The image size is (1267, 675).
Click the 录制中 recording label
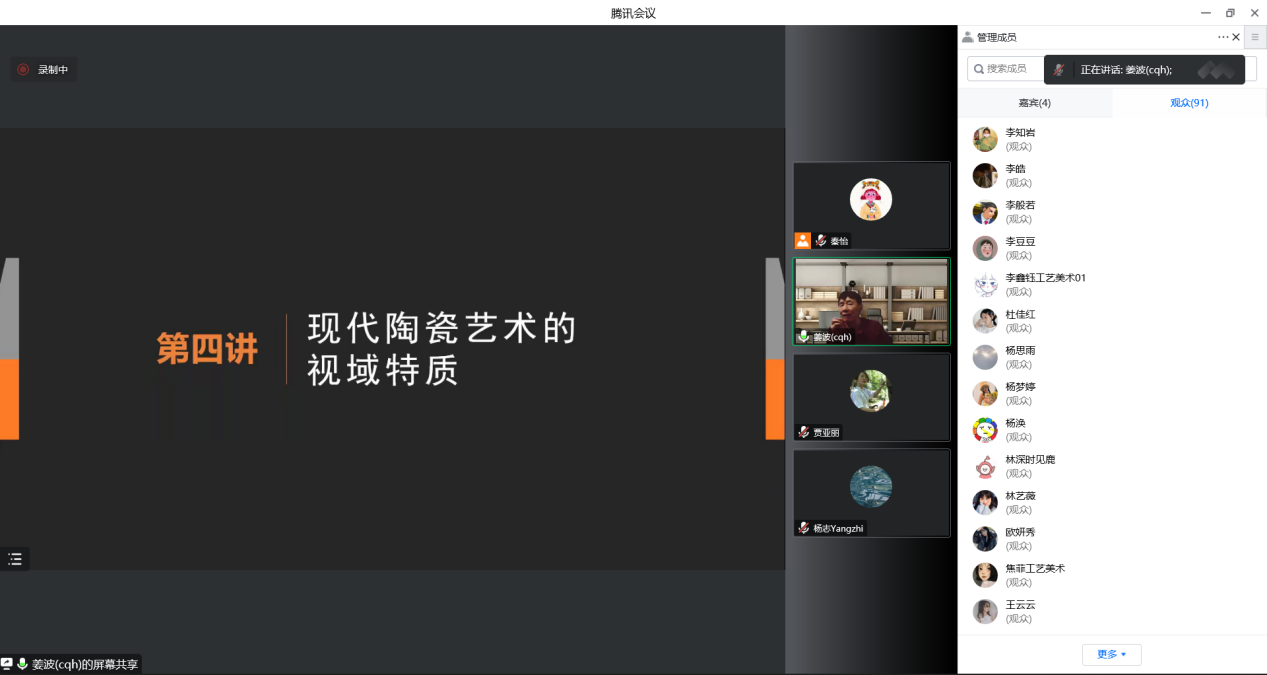click(53, 70)
